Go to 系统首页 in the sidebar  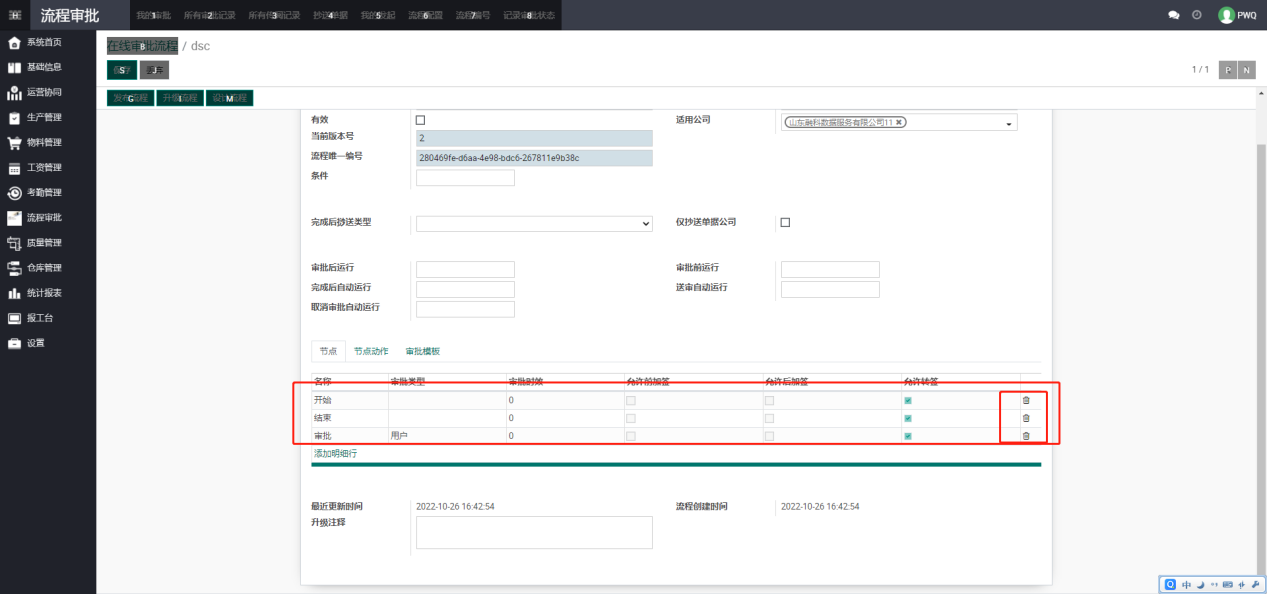(43, 42)
